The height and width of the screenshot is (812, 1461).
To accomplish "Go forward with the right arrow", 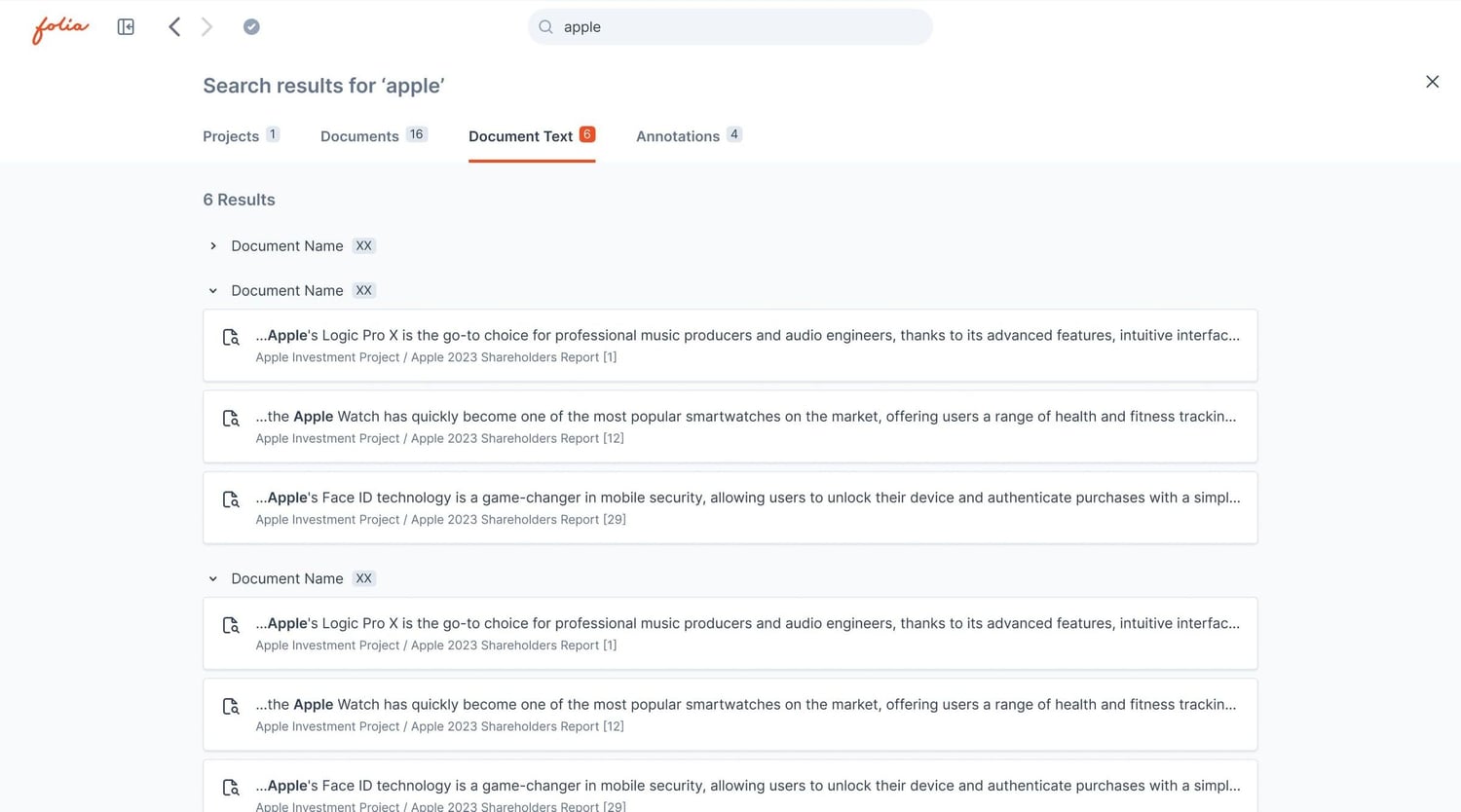I will point(206,27).
